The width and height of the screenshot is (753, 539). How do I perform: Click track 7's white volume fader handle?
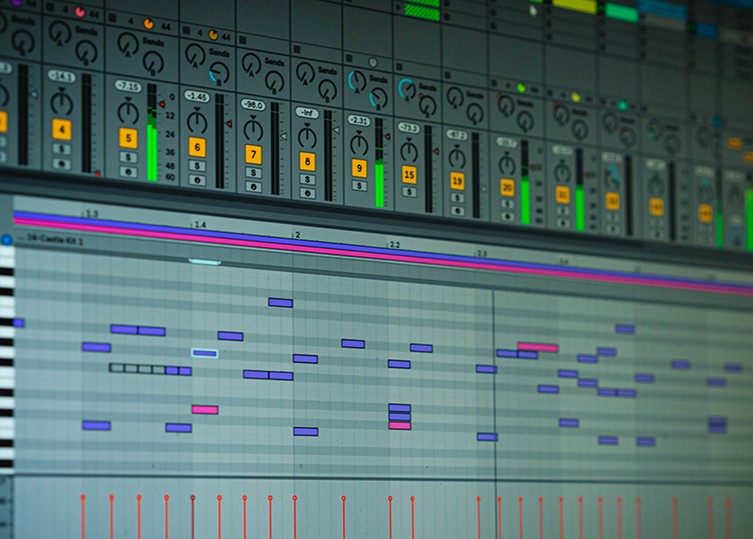tap(283, 136)
